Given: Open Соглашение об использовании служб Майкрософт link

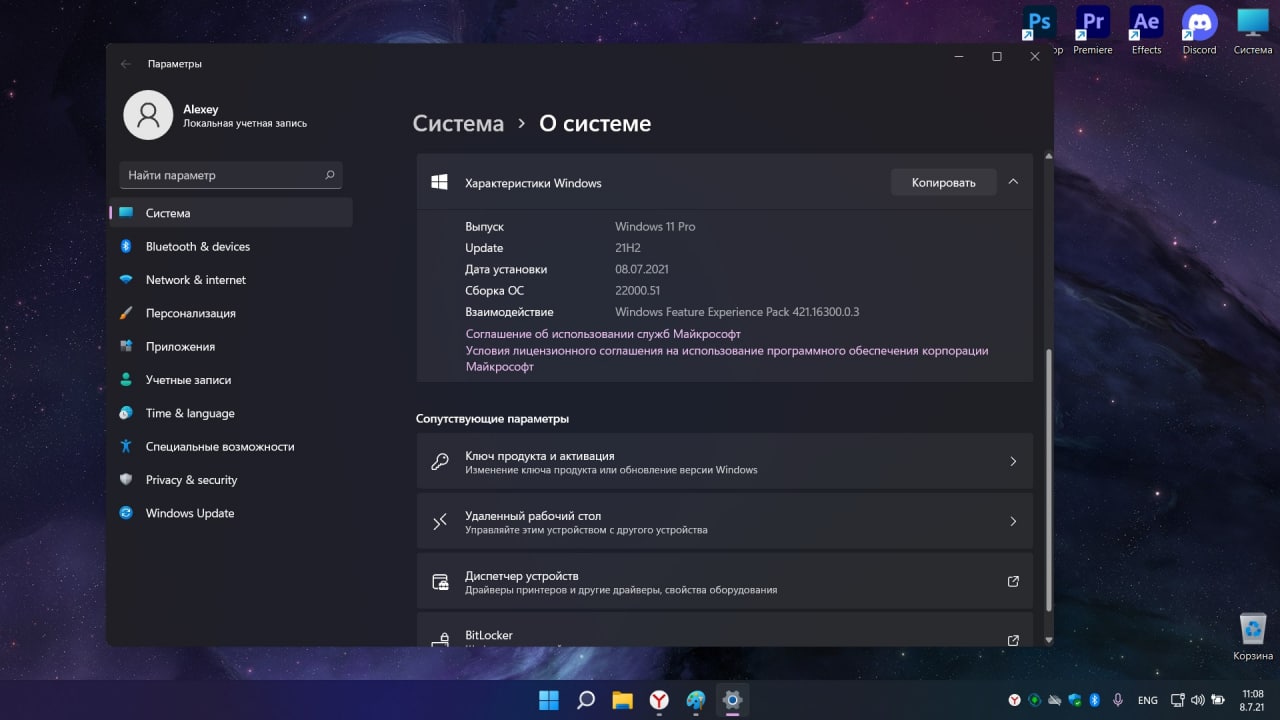Looking at the screenshot, I should point(603,334).
